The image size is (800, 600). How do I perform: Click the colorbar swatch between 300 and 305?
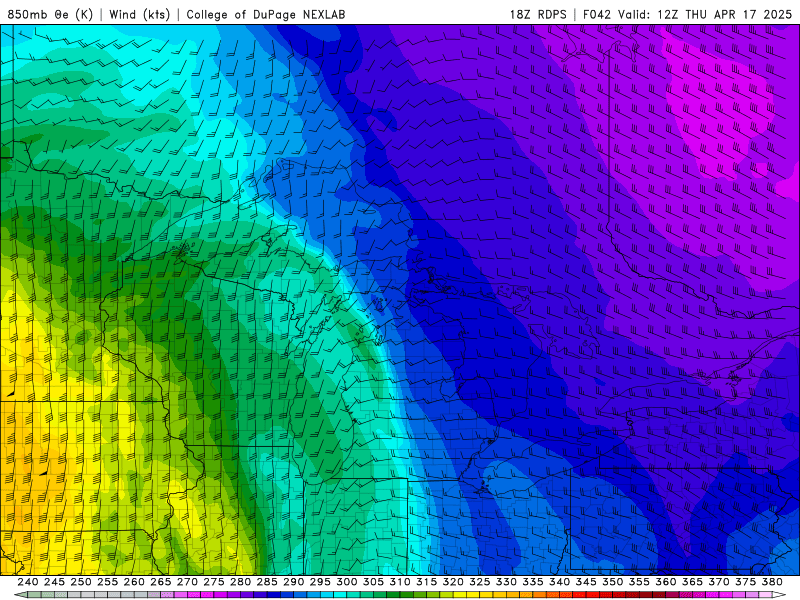[x=360, y=595]
